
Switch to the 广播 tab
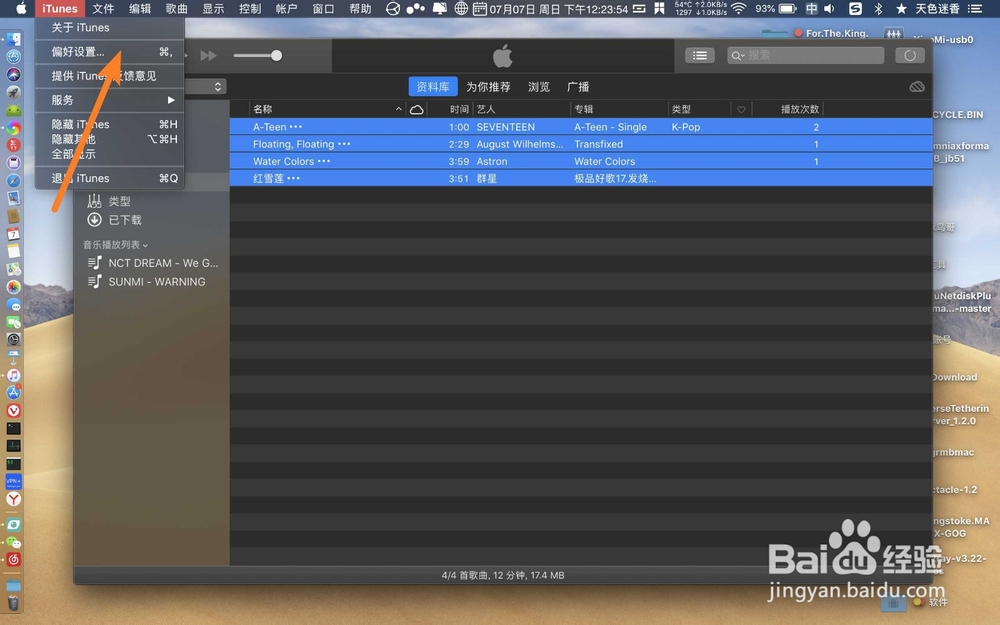(x=578, y=87)
